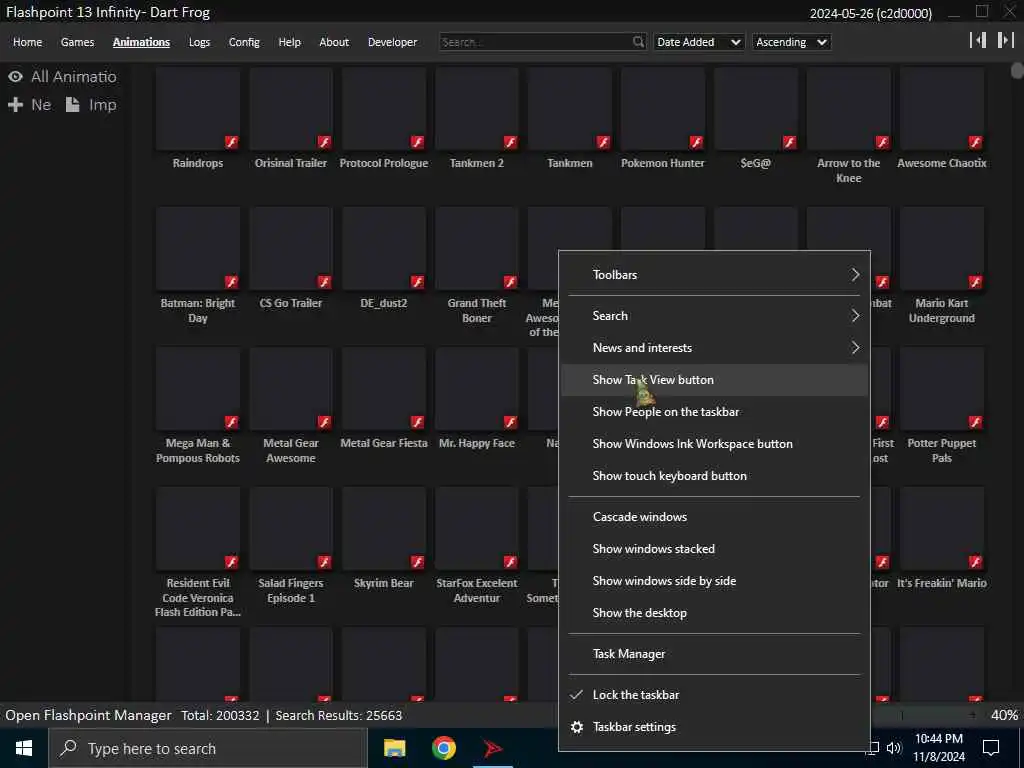This screenshot has height=768, width=1024.
Task: Click the Arrow to the Knee title
Action: pyautogui.click(x=848, y=170)
